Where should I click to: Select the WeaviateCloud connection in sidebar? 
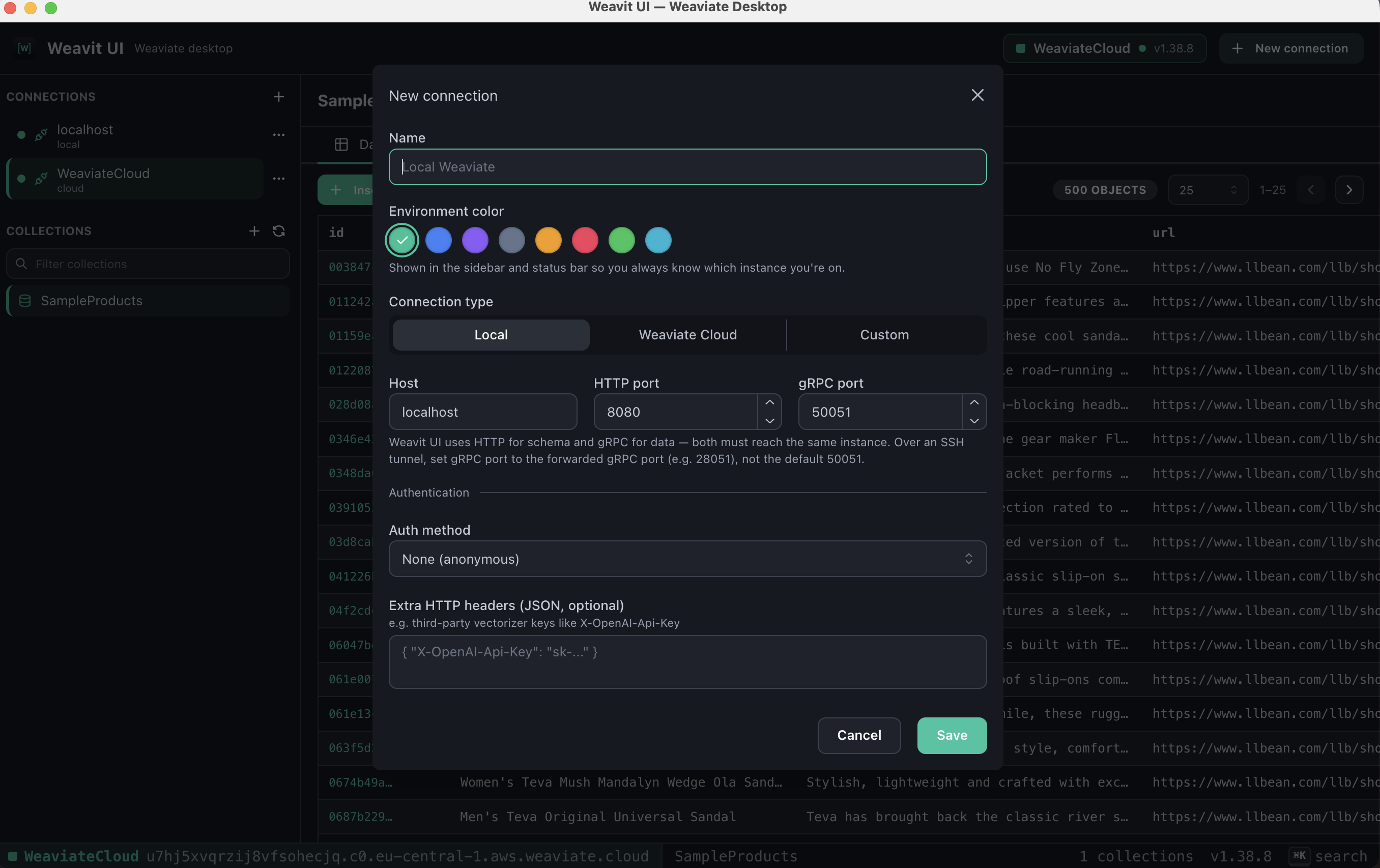coord(135,179)
